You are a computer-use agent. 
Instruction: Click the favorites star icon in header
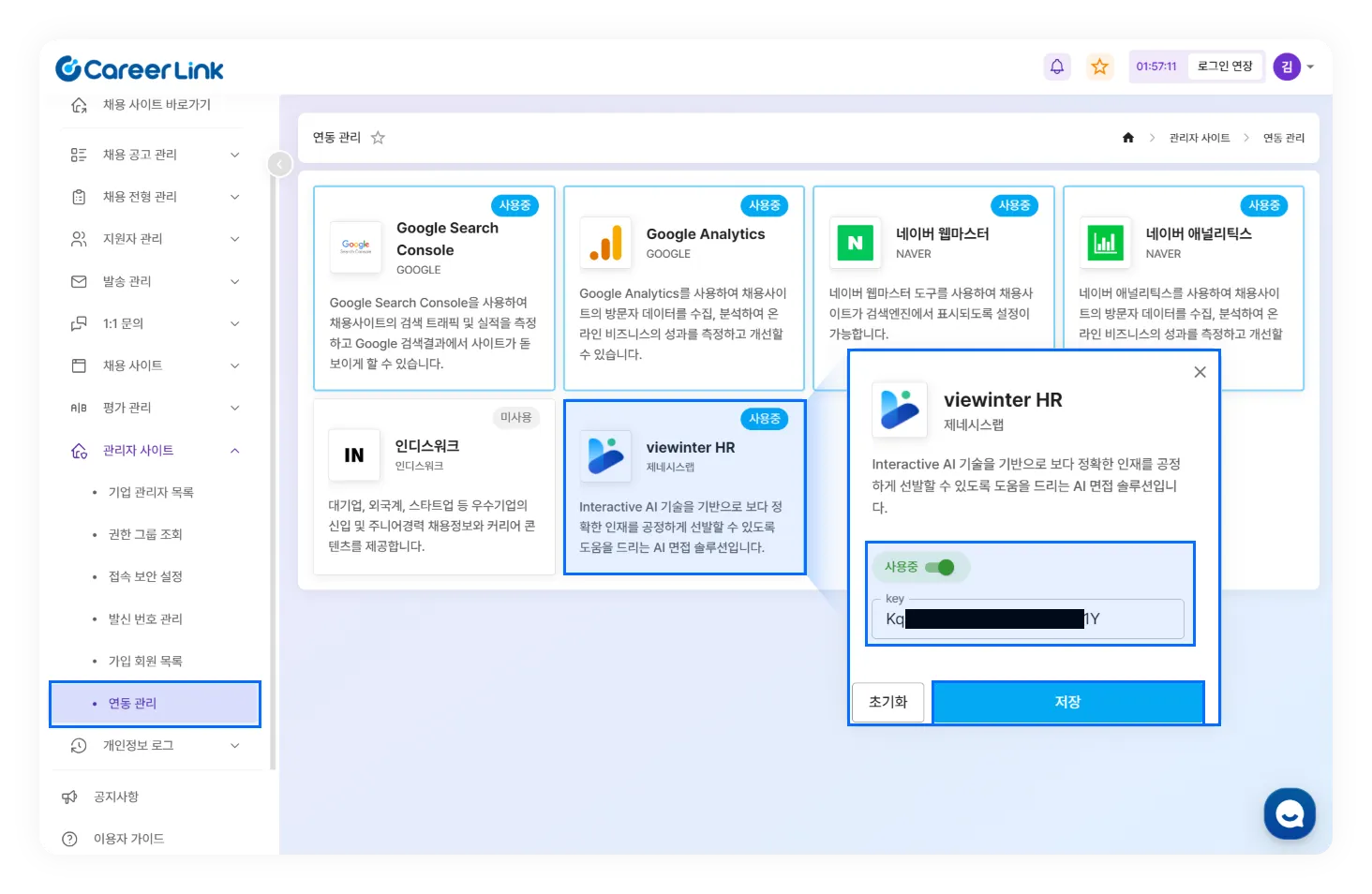(x=1099, y=67)
